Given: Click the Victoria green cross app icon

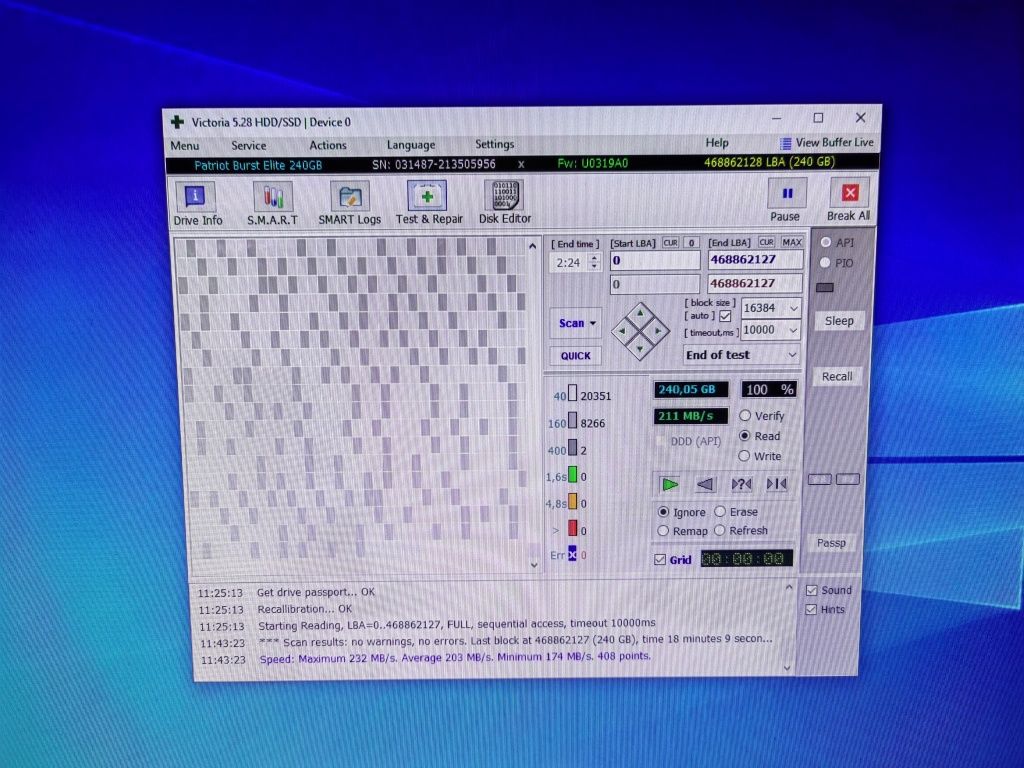Looking at the screenshot, I should point(177,122).
